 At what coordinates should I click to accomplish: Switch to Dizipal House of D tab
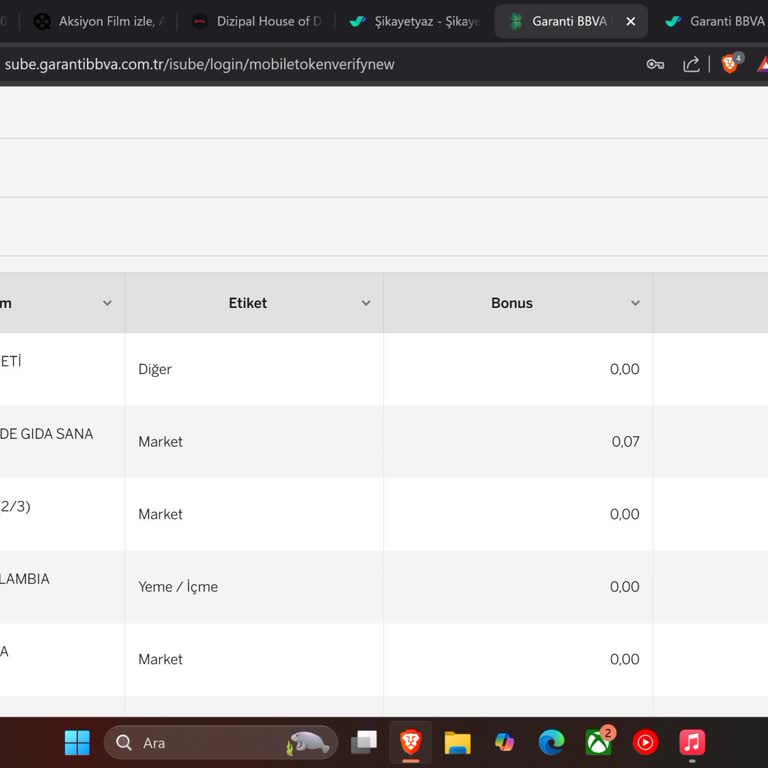[x=257, y=22]
